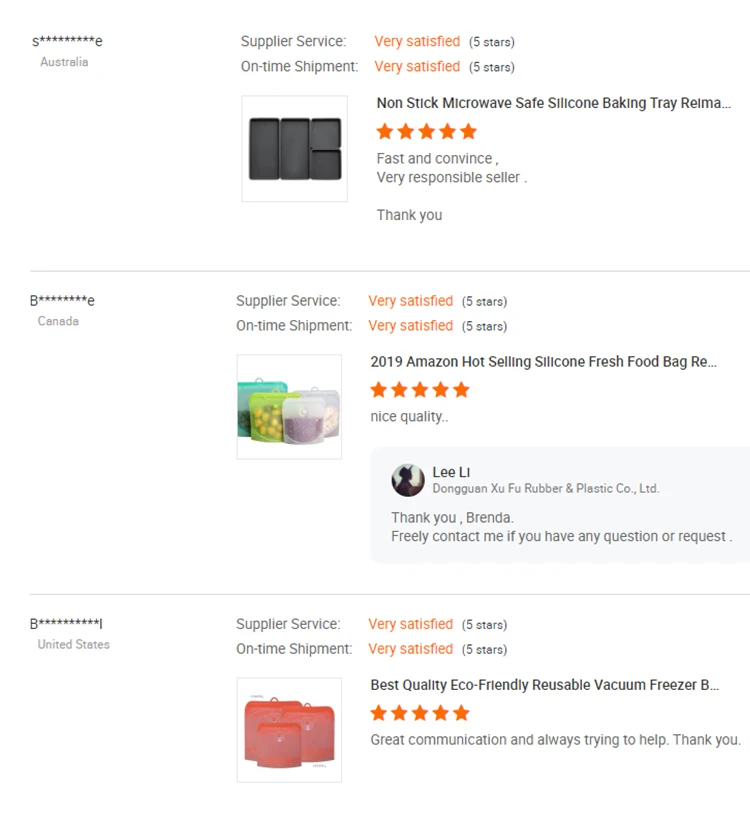Click the silicone baking tray product thumbnail
This screenshot has width=750, height=834.
[295, 149]
